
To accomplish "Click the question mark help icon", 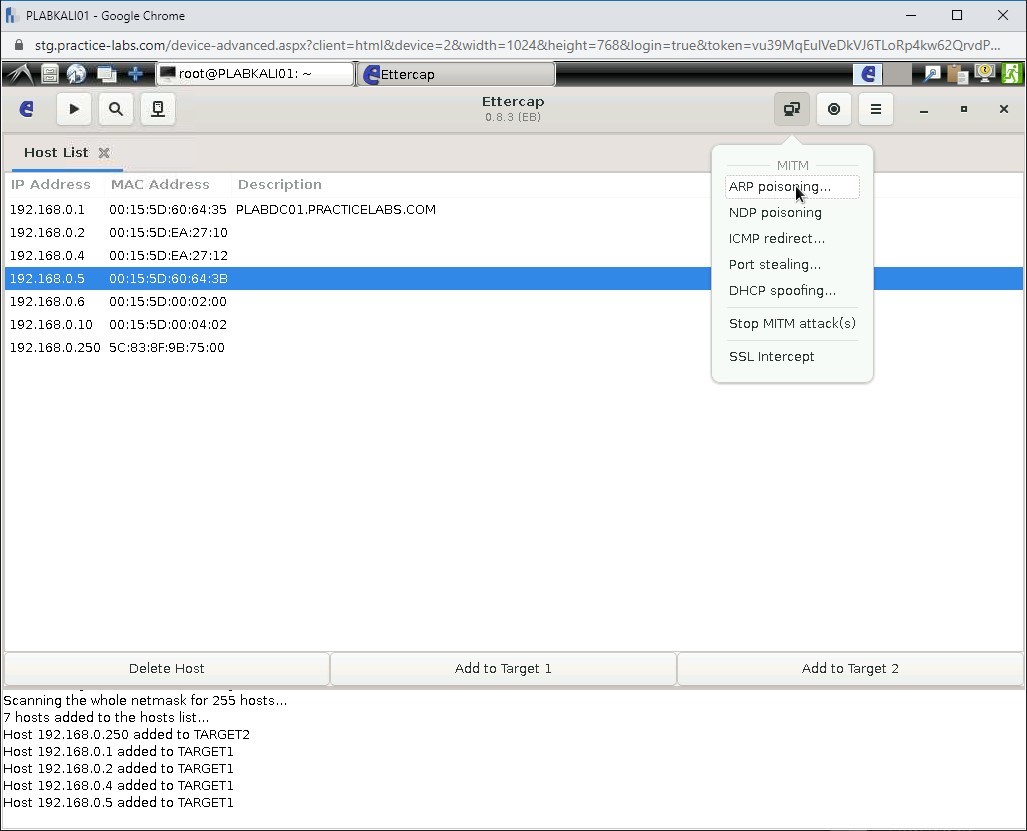I will click(985, 73).
